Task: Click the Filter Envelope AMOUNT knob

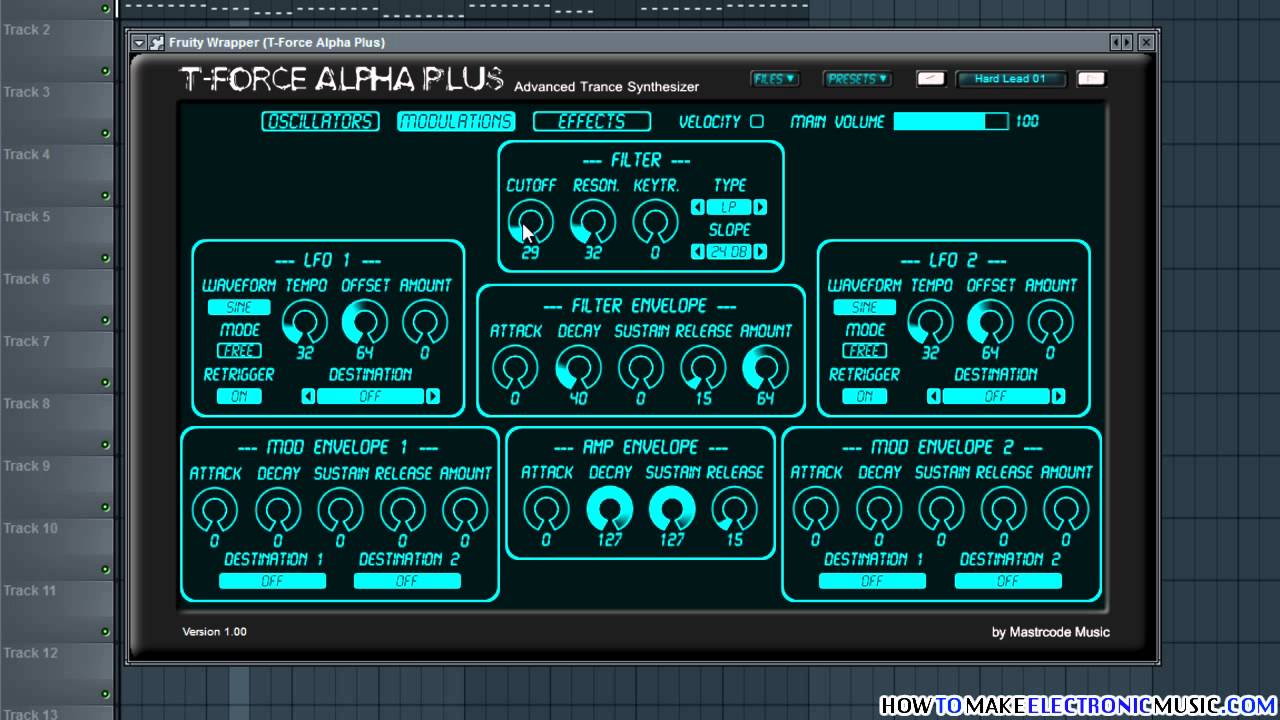Action: (x=765, y=368)
